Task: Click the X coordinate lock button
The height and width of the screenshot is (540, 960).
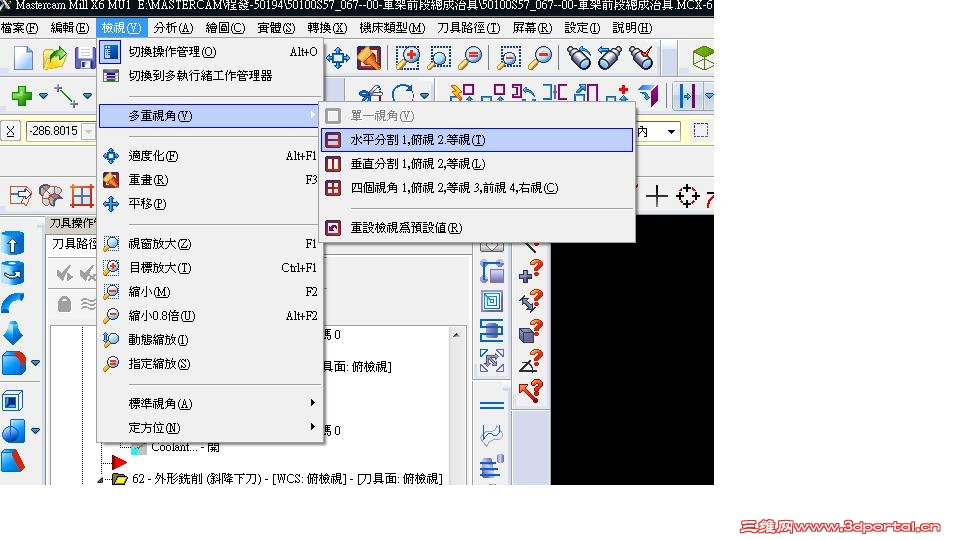Action: click(x=10, y=131)
